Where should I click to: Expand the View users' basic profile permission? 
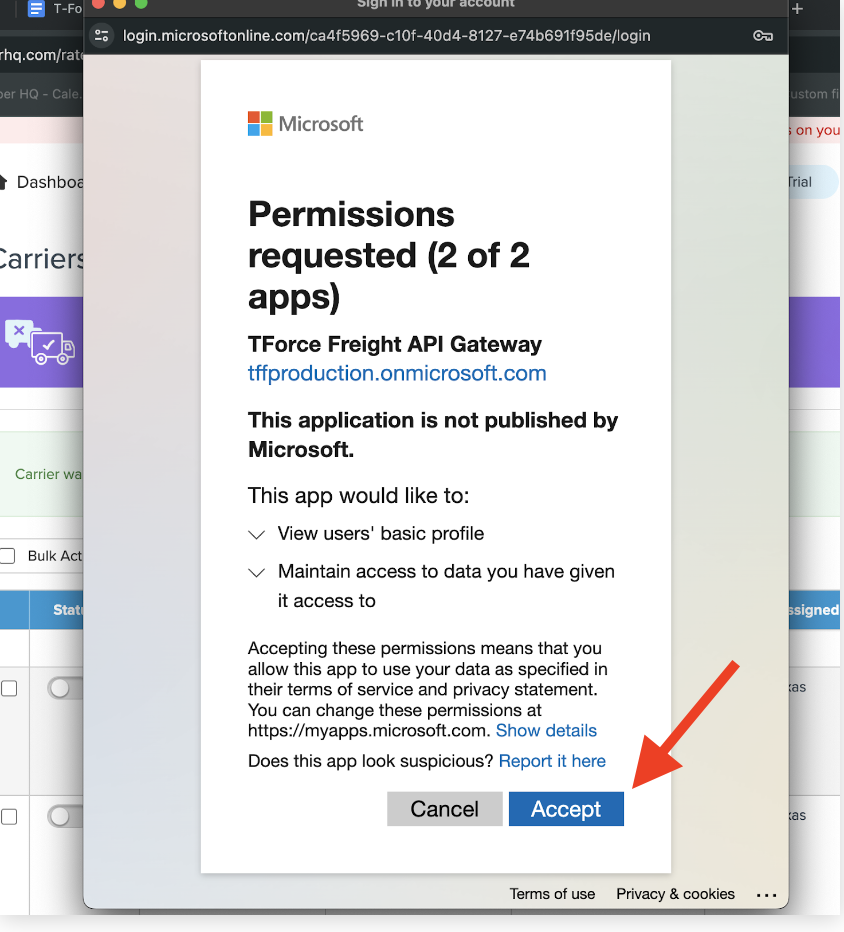[x=257, y=535]
